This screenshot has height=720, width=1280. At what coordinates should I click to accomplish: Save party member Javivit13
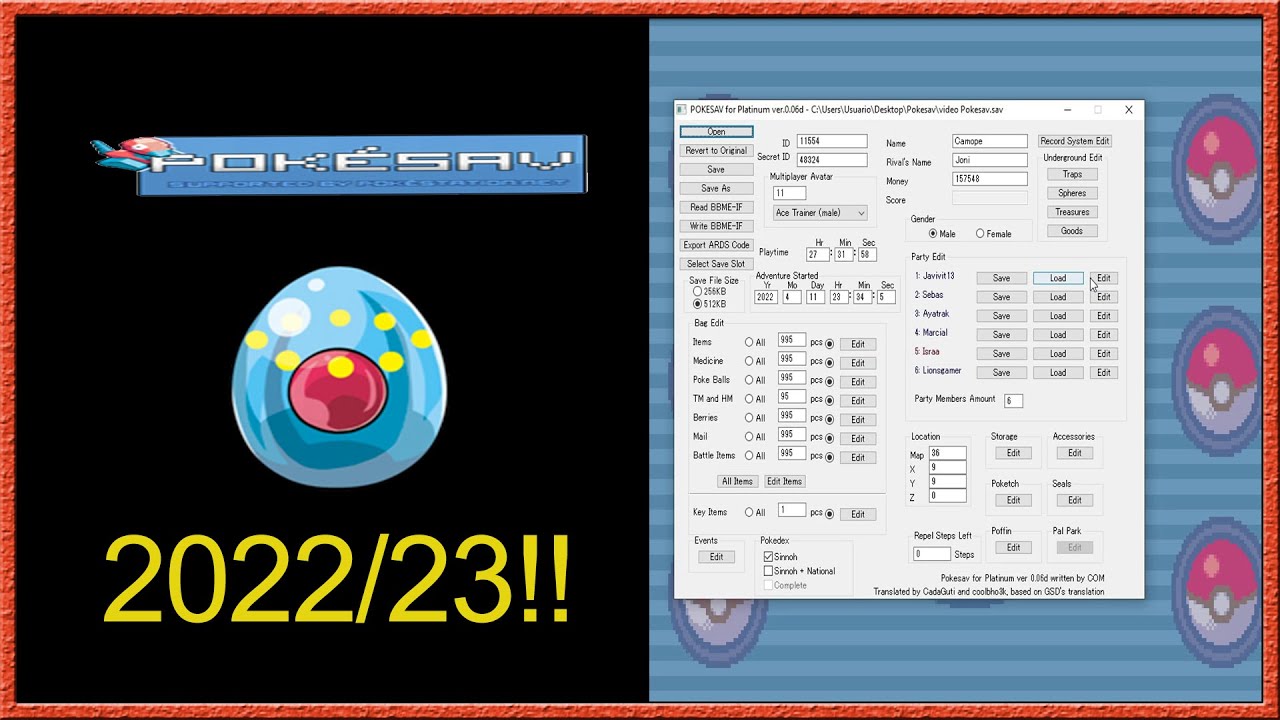pos(1001,278)
